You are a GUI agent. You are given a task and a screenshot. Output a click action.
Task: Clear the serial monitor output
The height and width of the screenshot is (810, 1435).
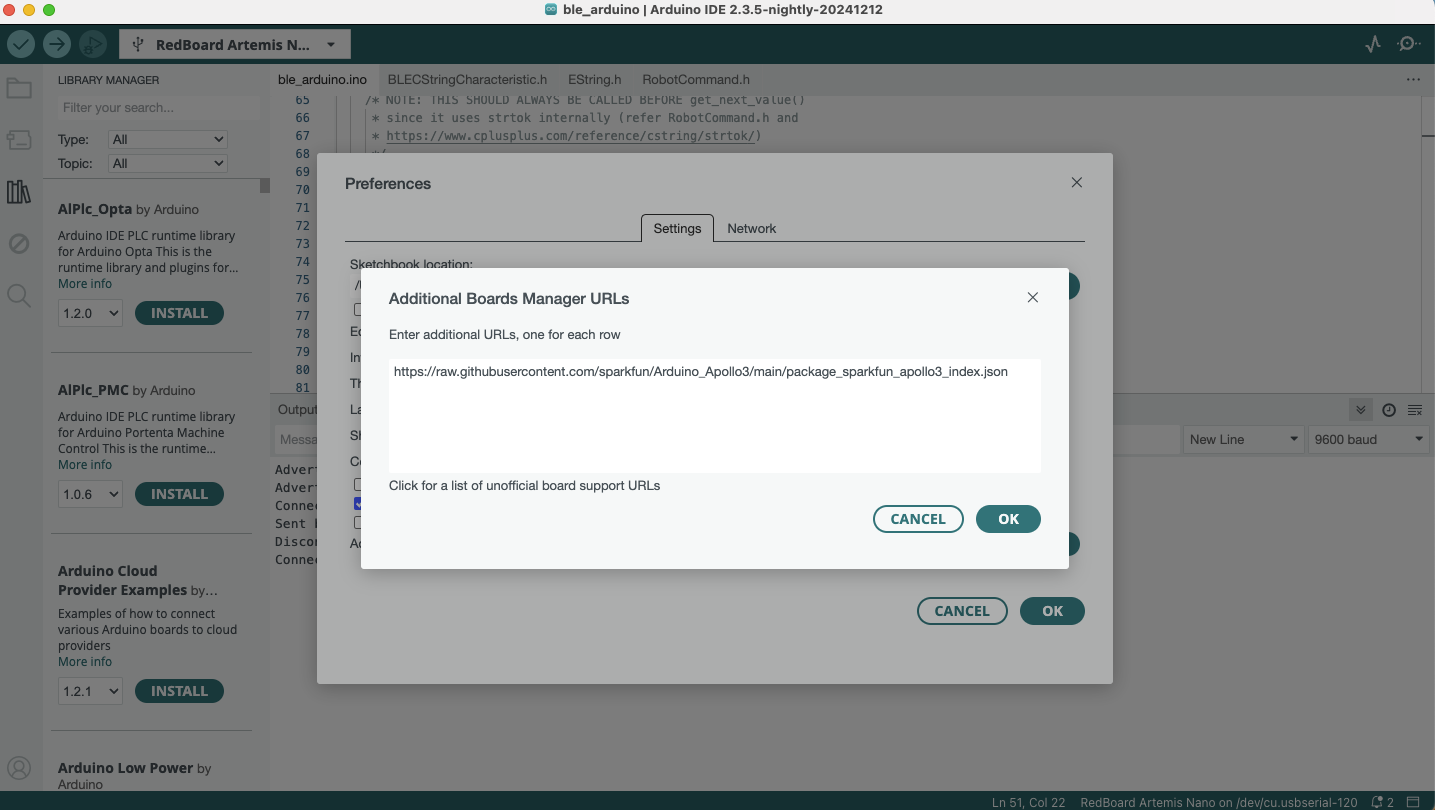(x=1414, y=410)
